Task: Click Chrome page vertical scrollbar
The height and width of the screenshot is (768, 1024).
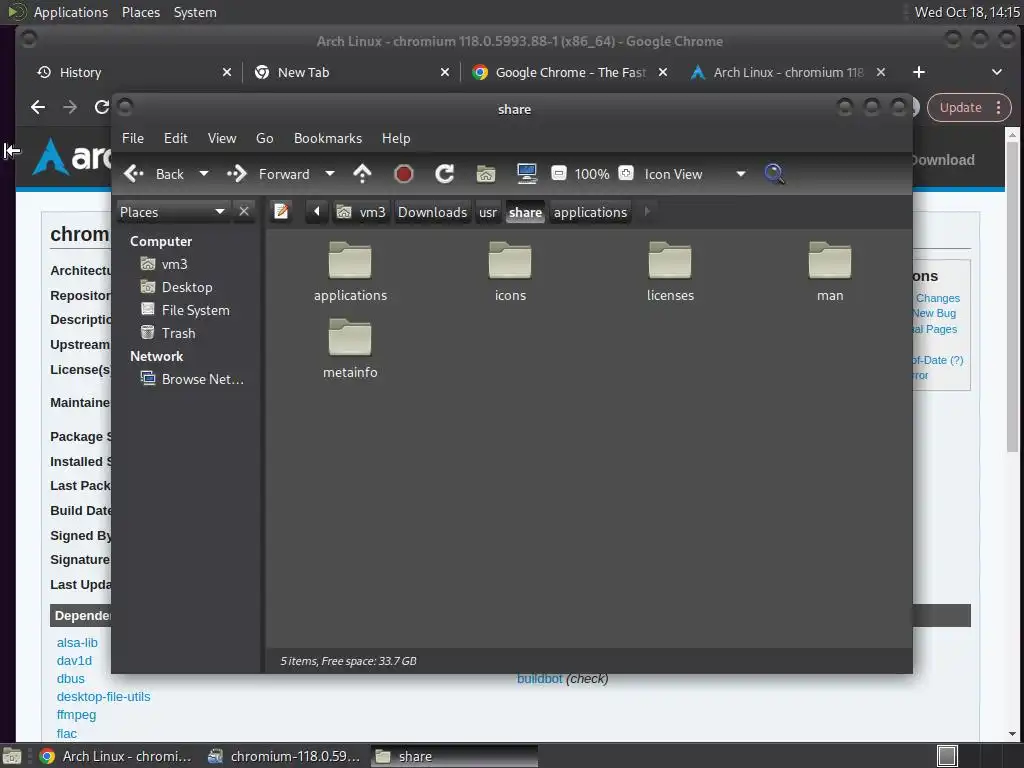Action: (1012, 297)
